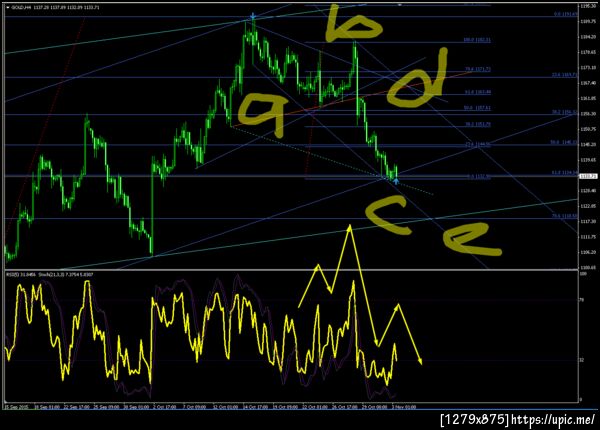Click the 1173.10 price axis label
The height and width of the screenshot is (430, 600).
tap(588, 68)
